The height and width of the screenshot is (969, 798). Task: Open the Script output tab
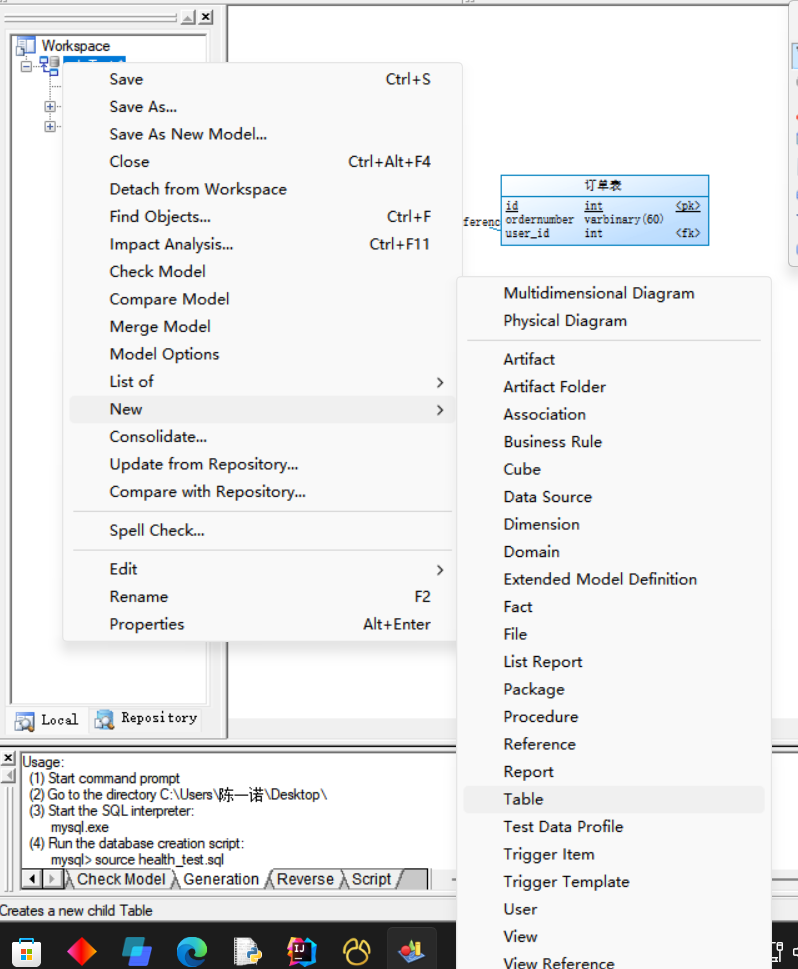coord(371,879)
